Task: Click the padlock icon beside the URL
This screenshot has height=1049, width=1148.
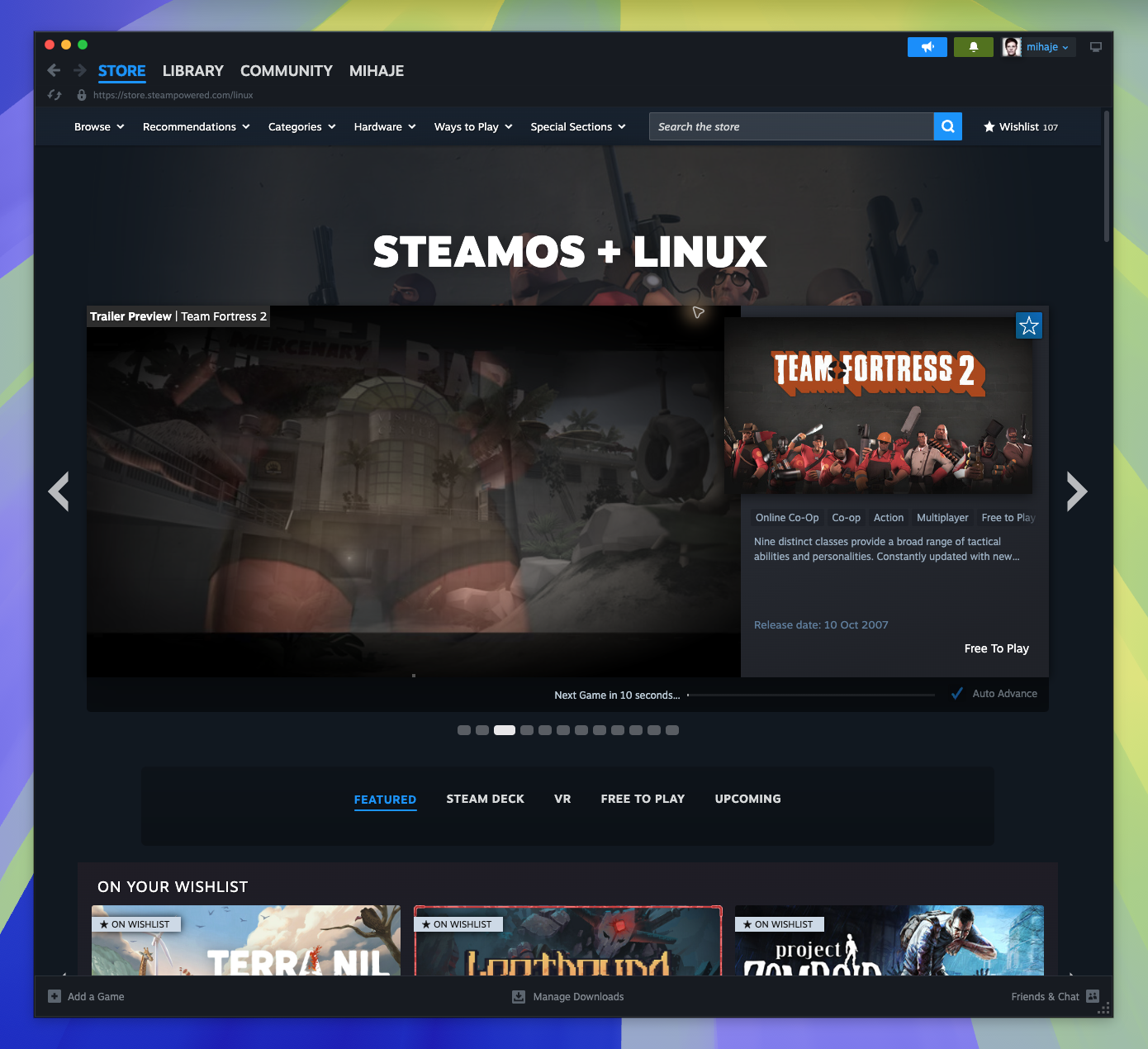Action: (81, 95)
